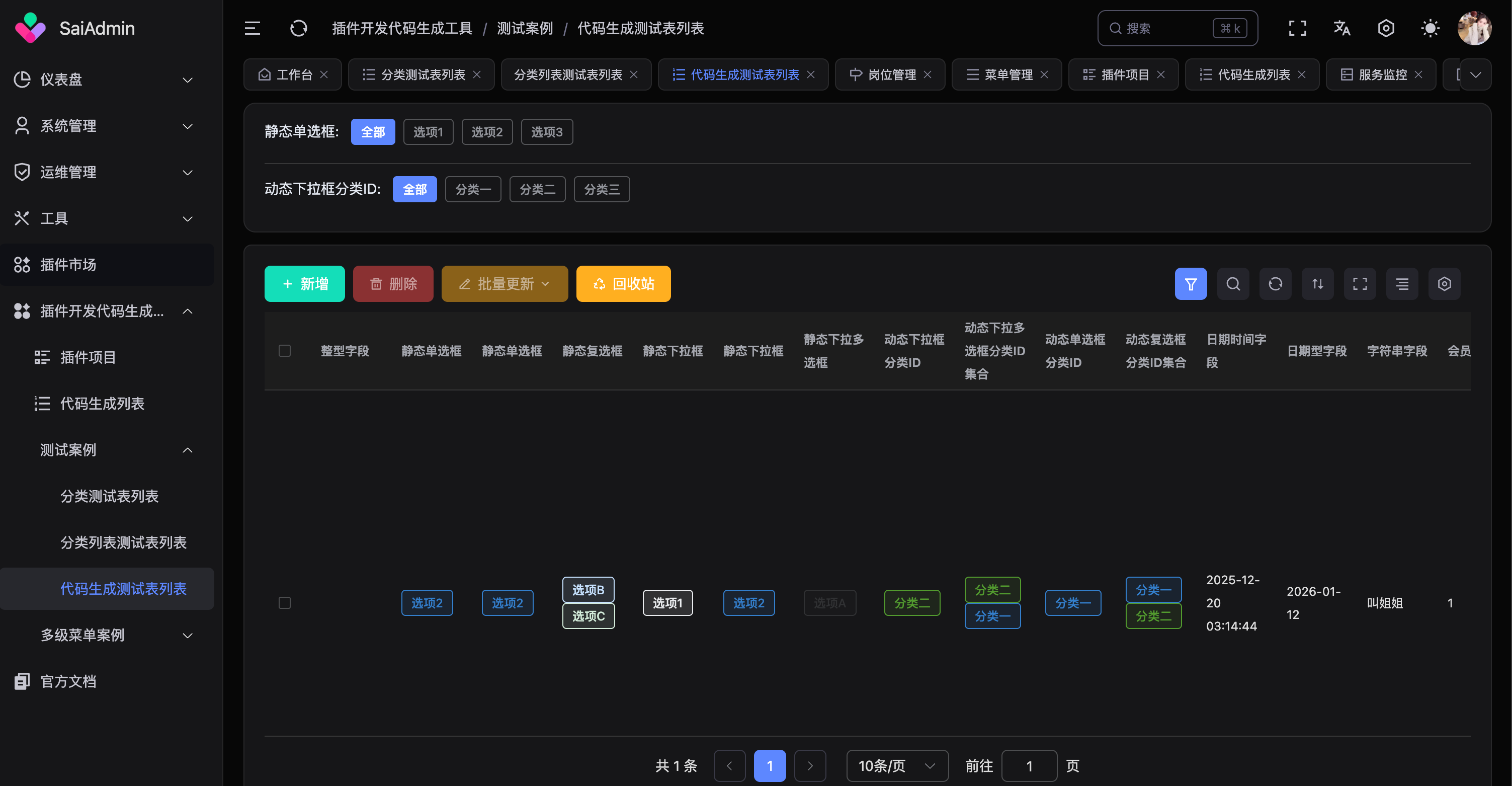Open the column settings hexagon icon

[x=1444, y=284]
